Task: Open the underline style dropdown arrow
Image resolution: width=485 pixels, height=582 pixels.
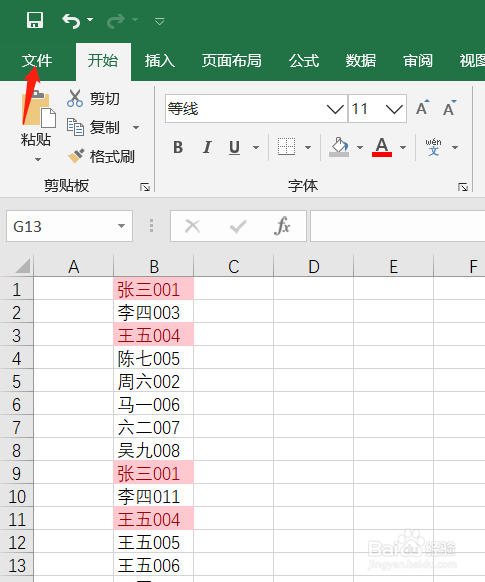Action: [x=256, y=148]
